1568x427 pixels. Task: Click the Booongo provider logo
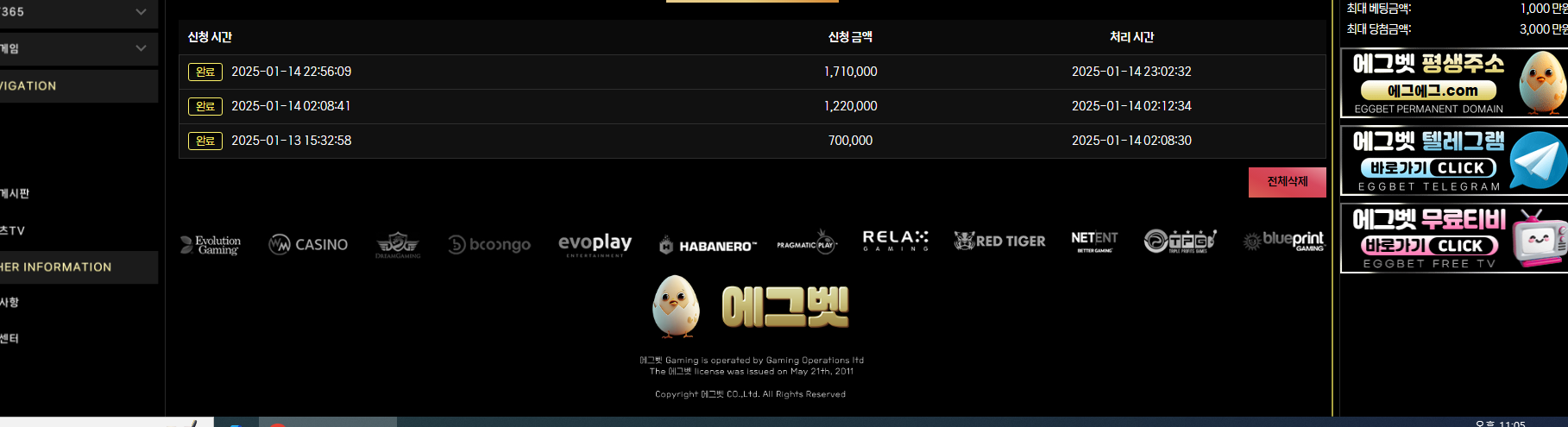coord(489,245)
